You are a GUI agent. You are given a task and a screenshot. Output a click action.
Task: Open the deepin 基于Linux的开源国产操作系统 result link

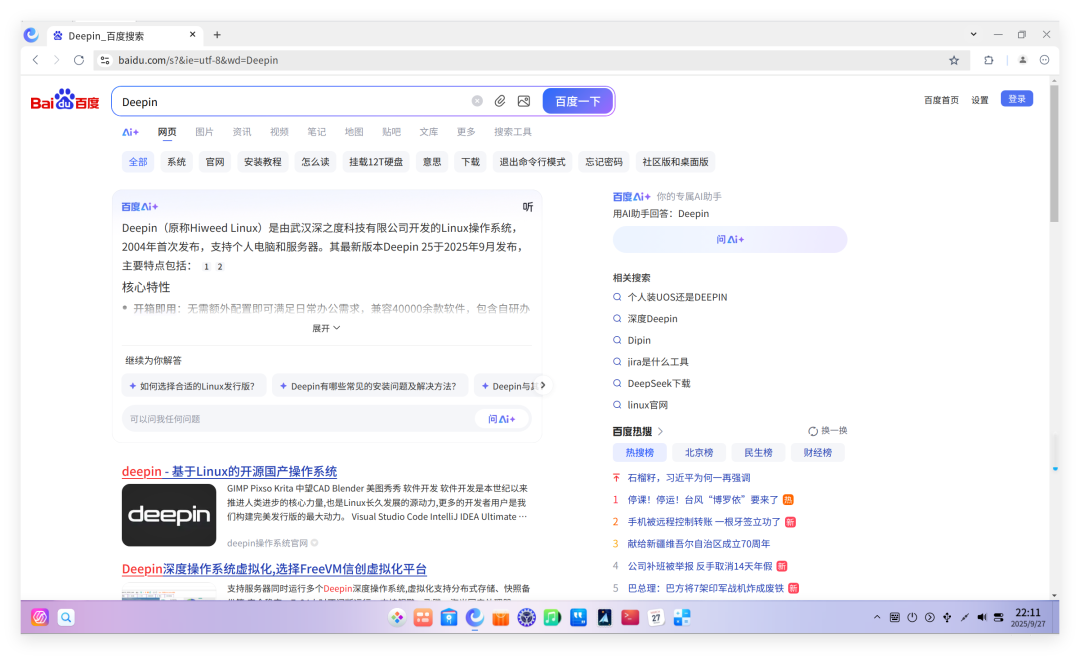pyautogui.click(x=229, y=471)
